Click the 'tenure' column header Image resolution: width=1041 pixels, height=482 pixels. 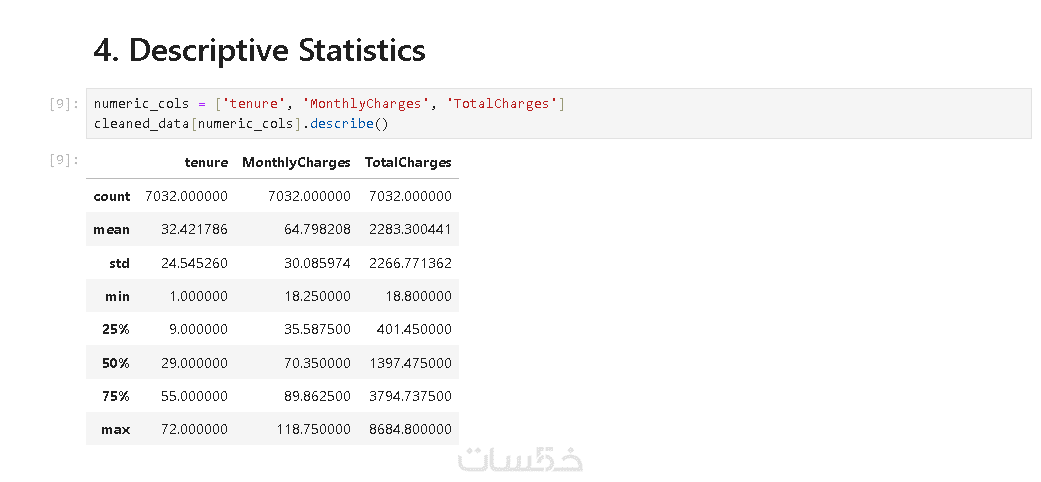click(206, 162)
